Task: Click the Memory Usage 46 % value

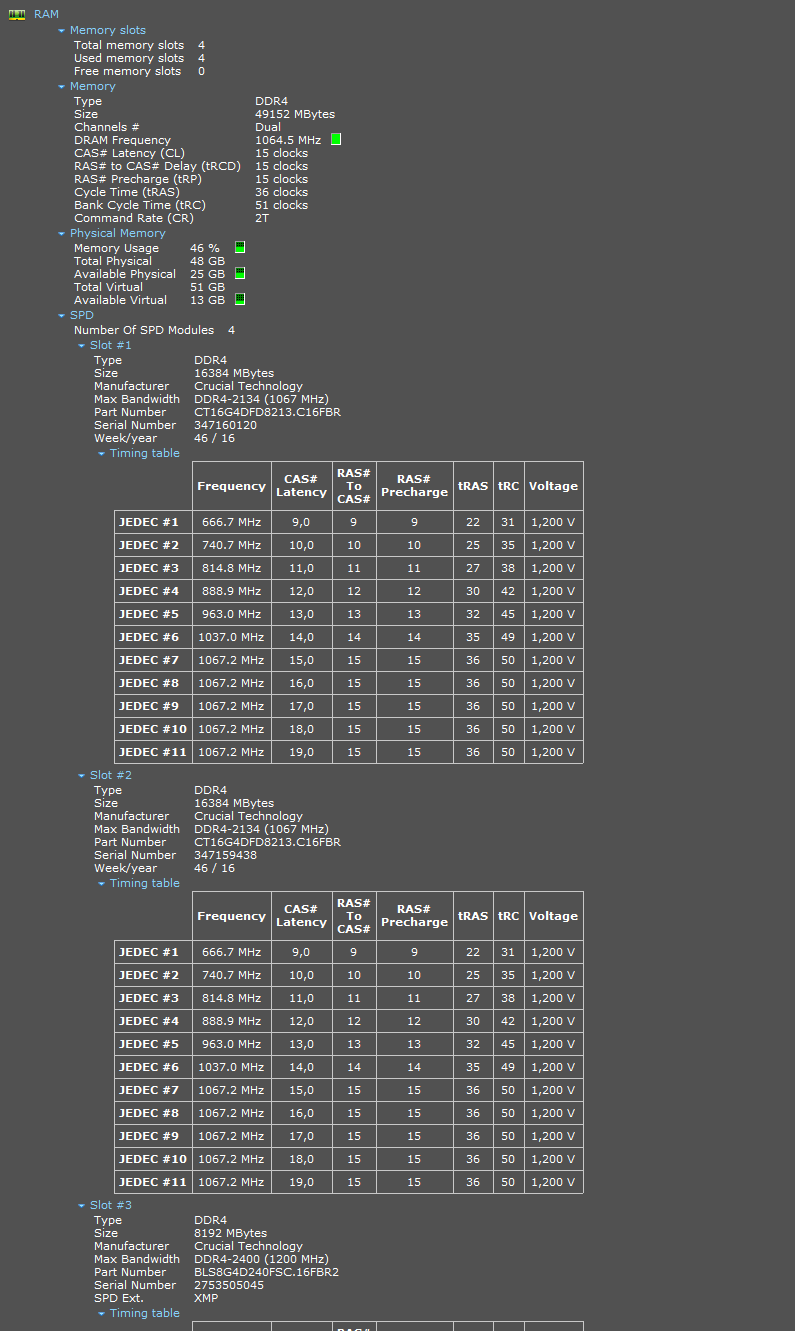Action: click(x=205, y=248)
